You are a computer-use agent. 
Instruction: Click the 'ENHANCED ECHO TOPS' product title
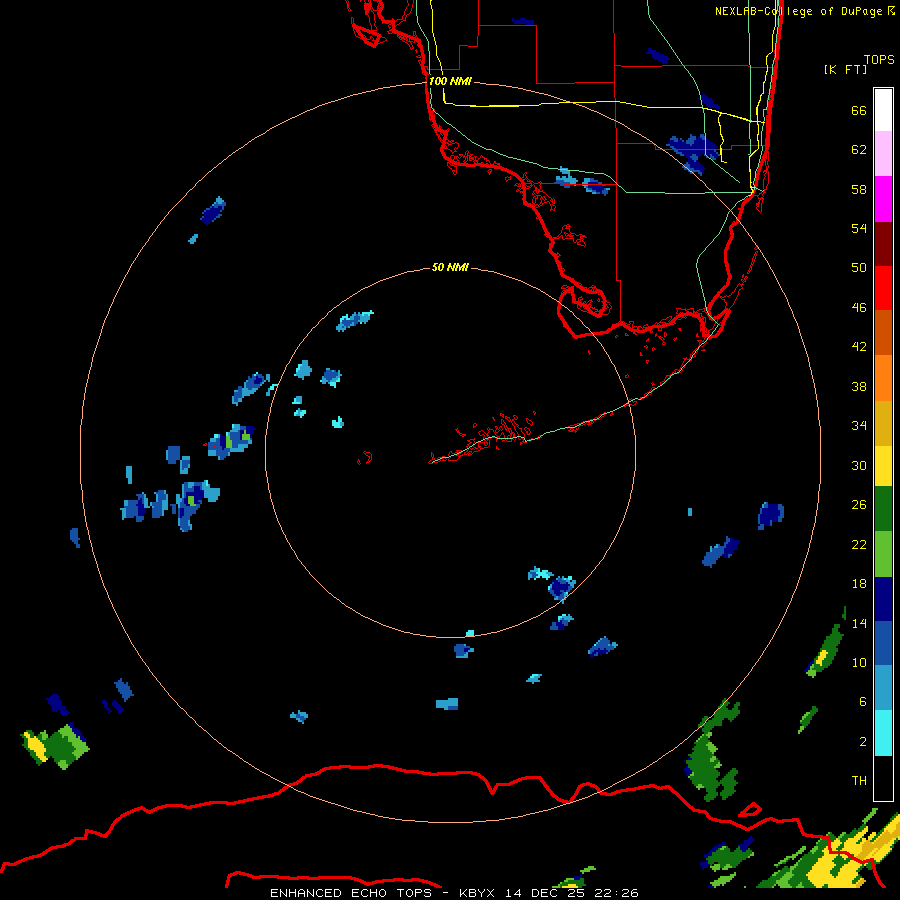352,893
